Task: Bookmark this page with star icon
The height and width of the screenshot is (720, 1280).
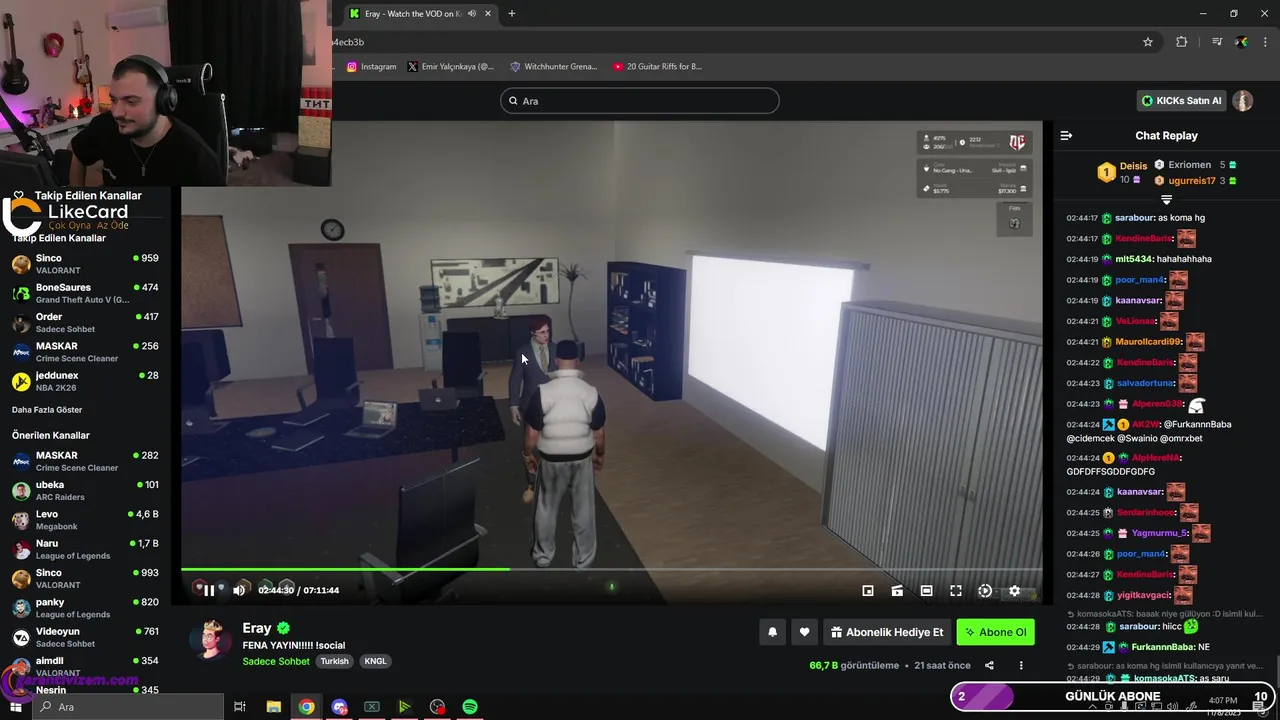Action: 1148,42
